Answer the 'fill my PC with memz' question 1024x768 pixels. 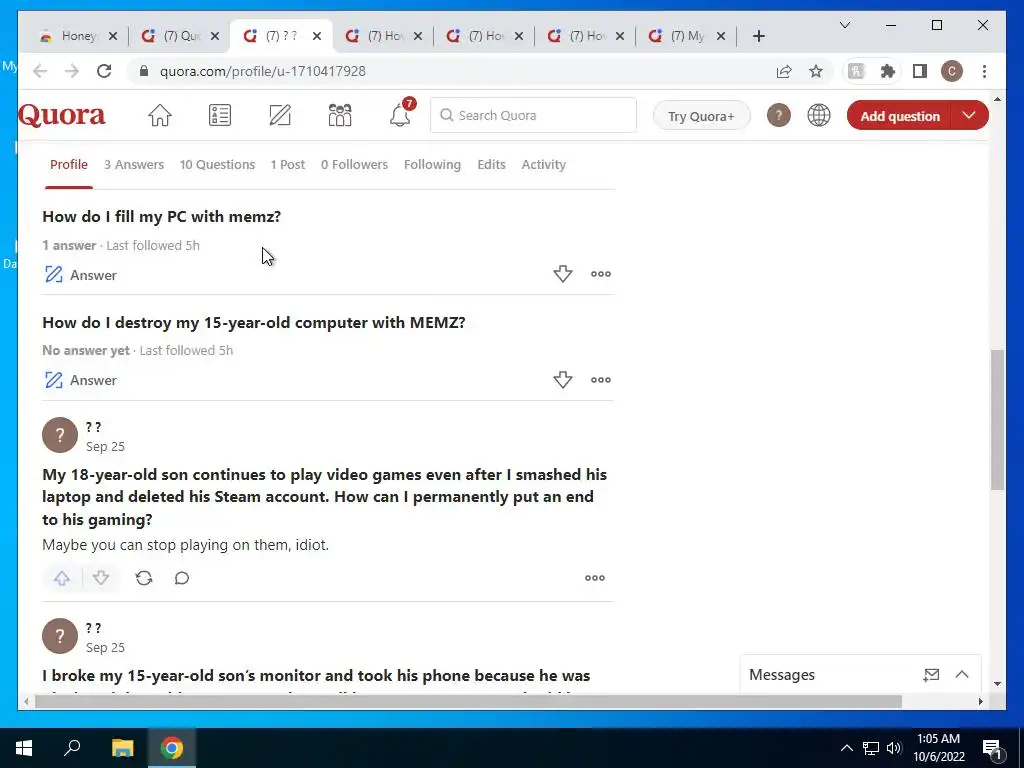[x=80, y=275]
